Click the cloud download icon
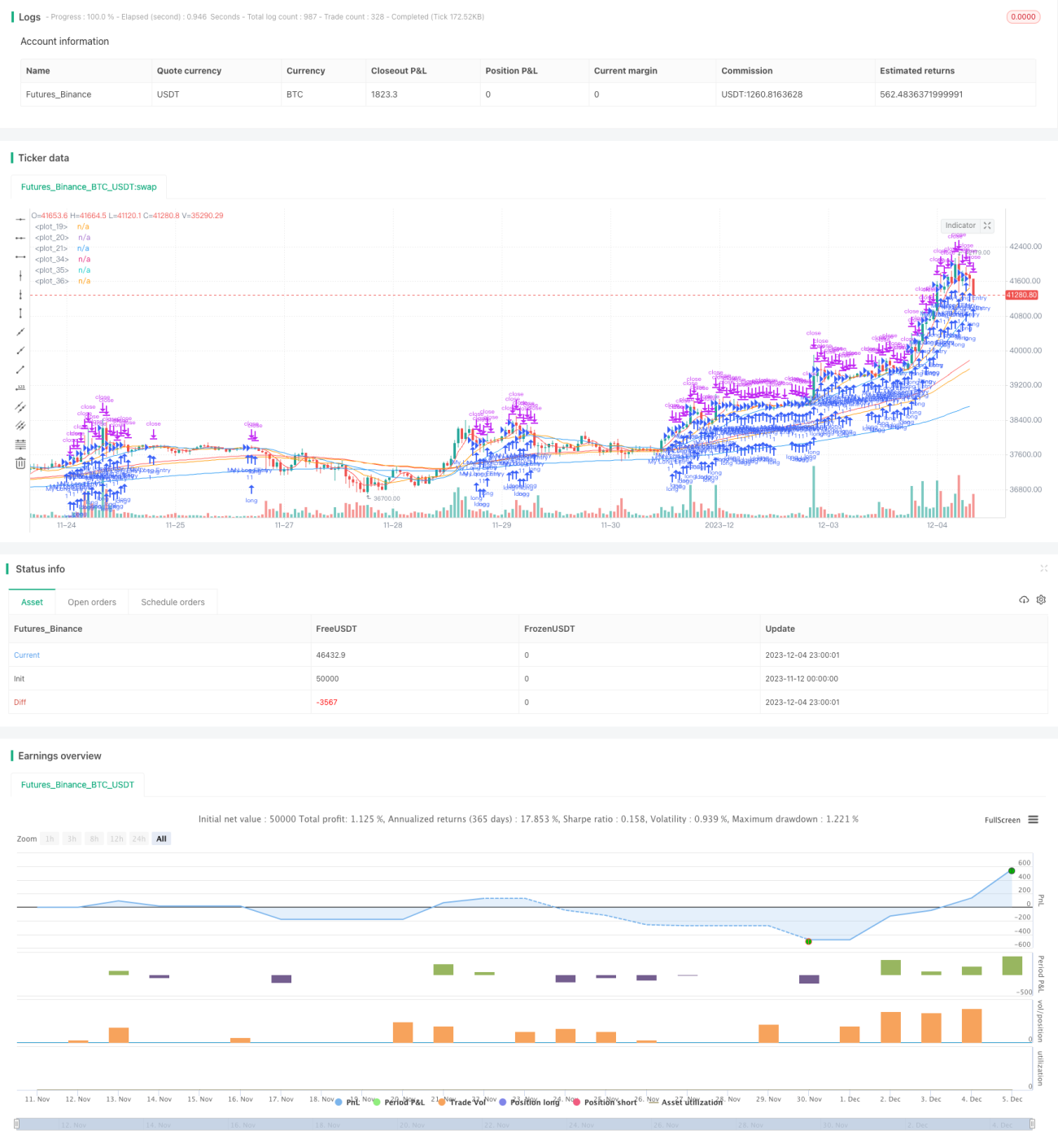1058x1148 pixels. [x=1024, y=600]
